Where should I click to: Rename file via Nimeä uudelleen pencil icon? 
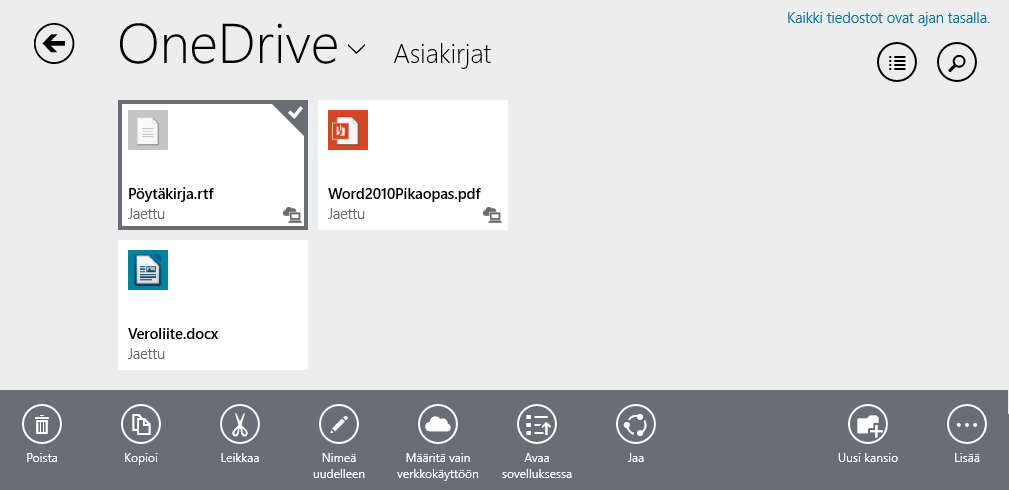coord(339,425)
